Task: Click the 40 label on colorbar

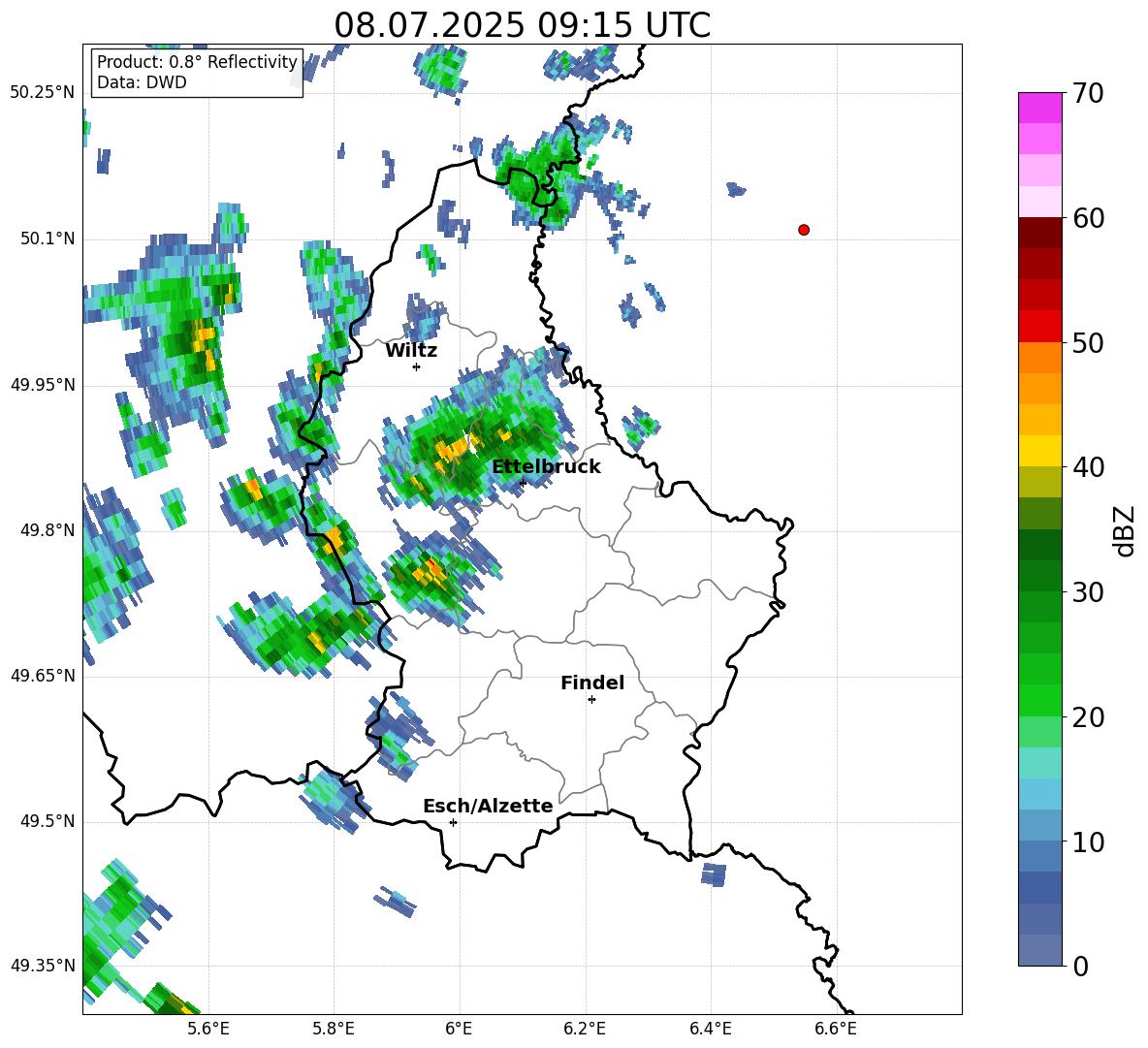Action: pos(1088,467)
